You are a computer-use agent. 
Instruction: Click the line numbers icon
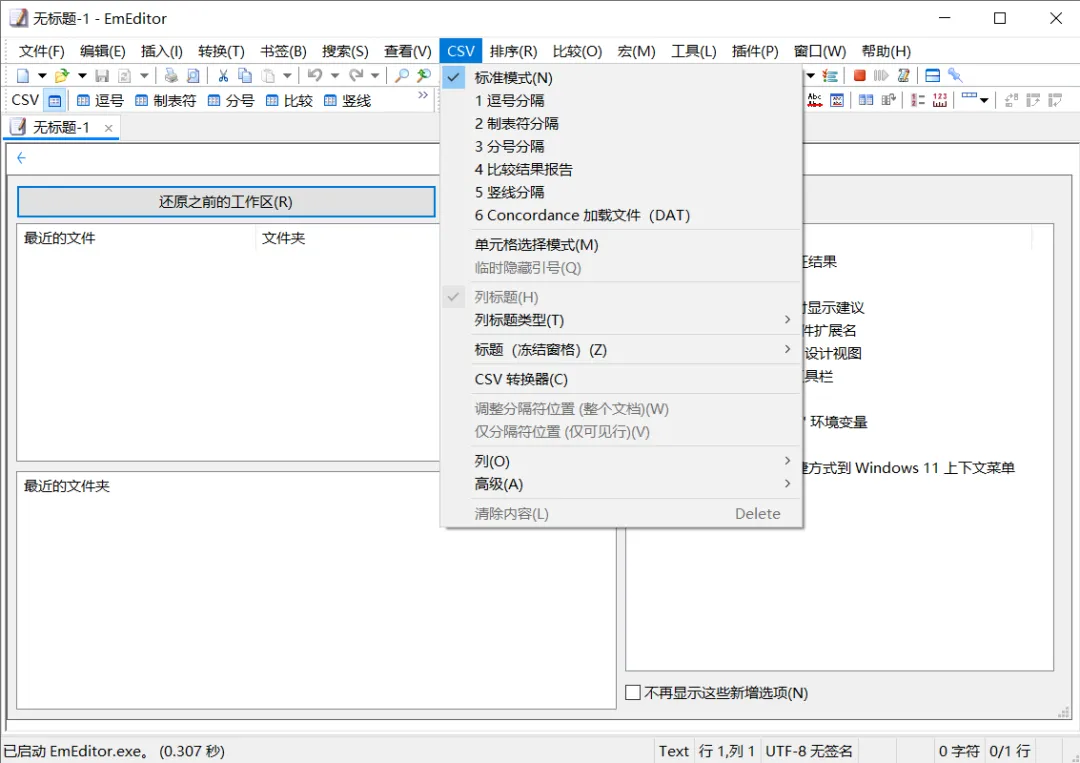tap(917, 101)
